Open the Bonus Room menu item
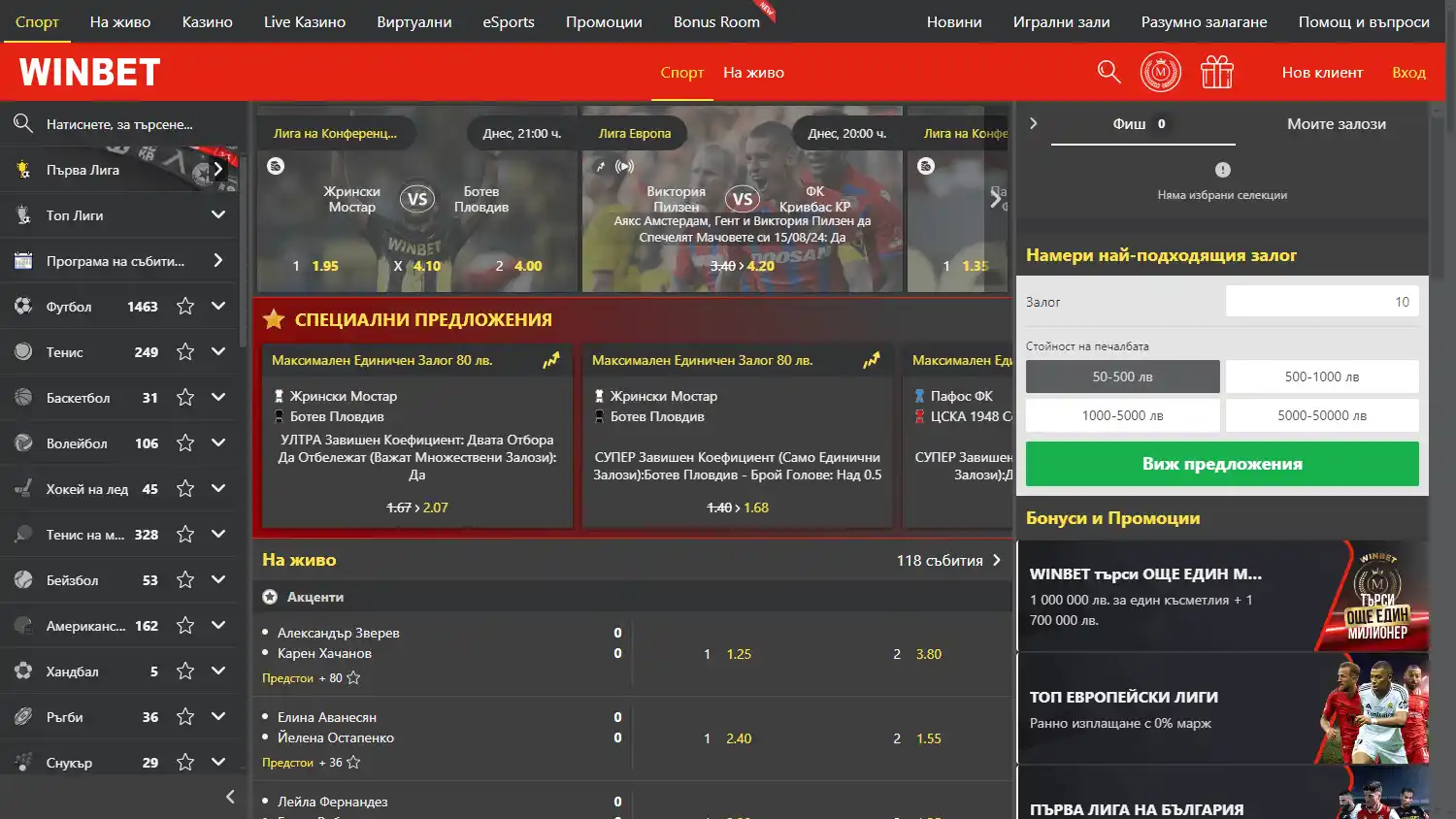 (716, 21)
